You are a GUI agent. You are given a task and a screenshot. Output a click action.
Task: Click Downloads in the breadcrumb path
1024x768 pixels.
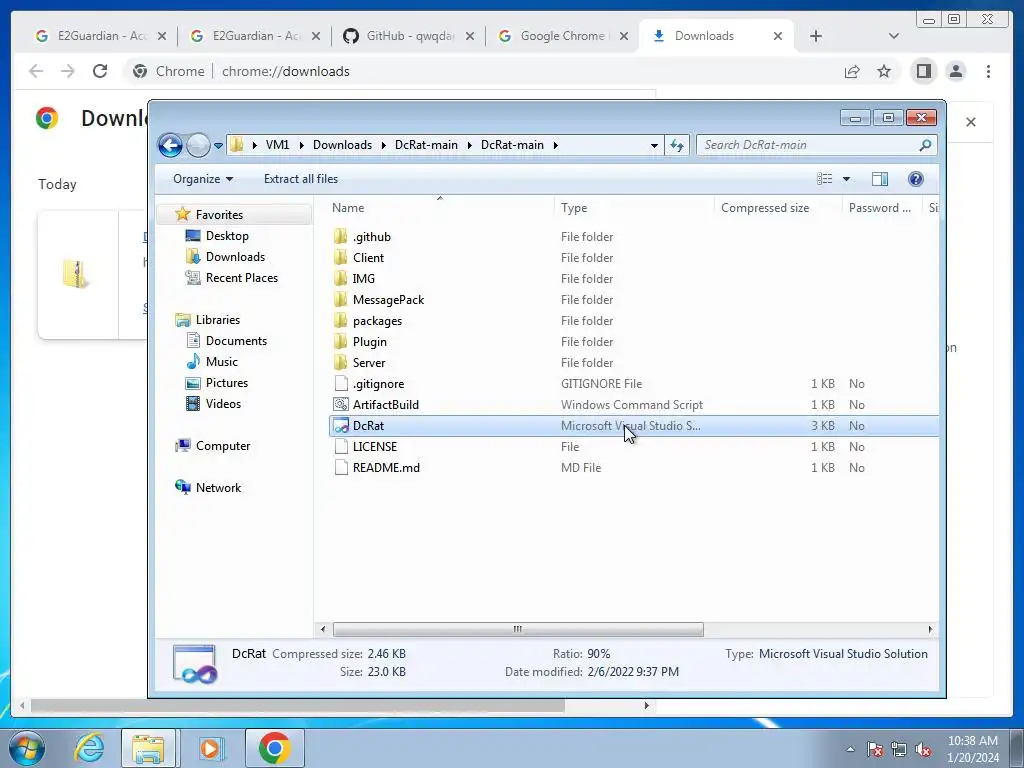tap(342, 145)
